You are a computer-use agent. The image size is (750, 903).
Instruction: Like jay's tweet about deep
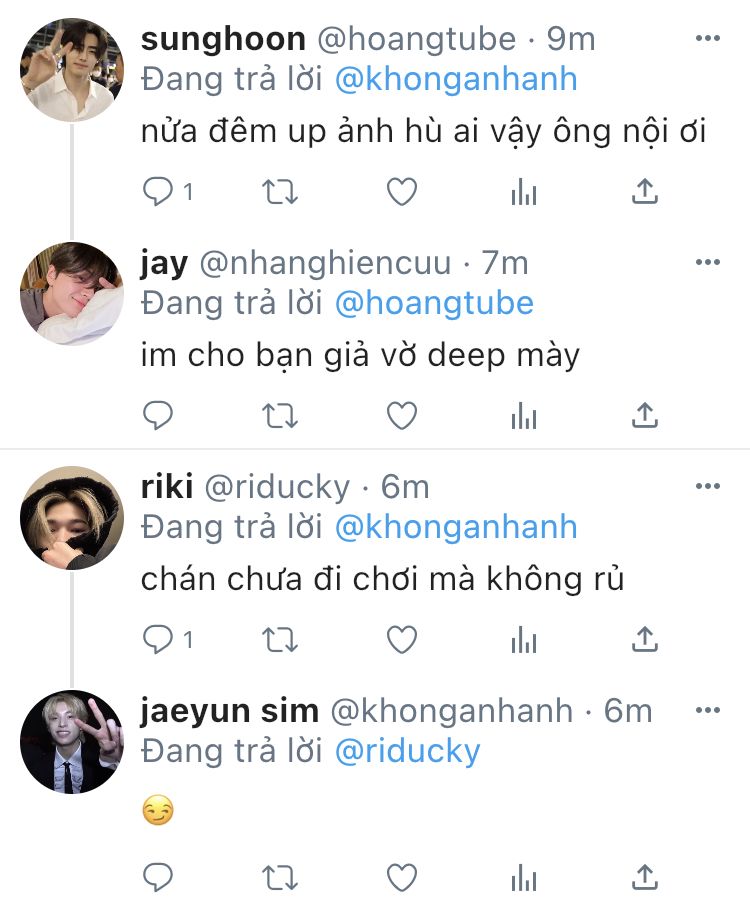tap(401, 415)
